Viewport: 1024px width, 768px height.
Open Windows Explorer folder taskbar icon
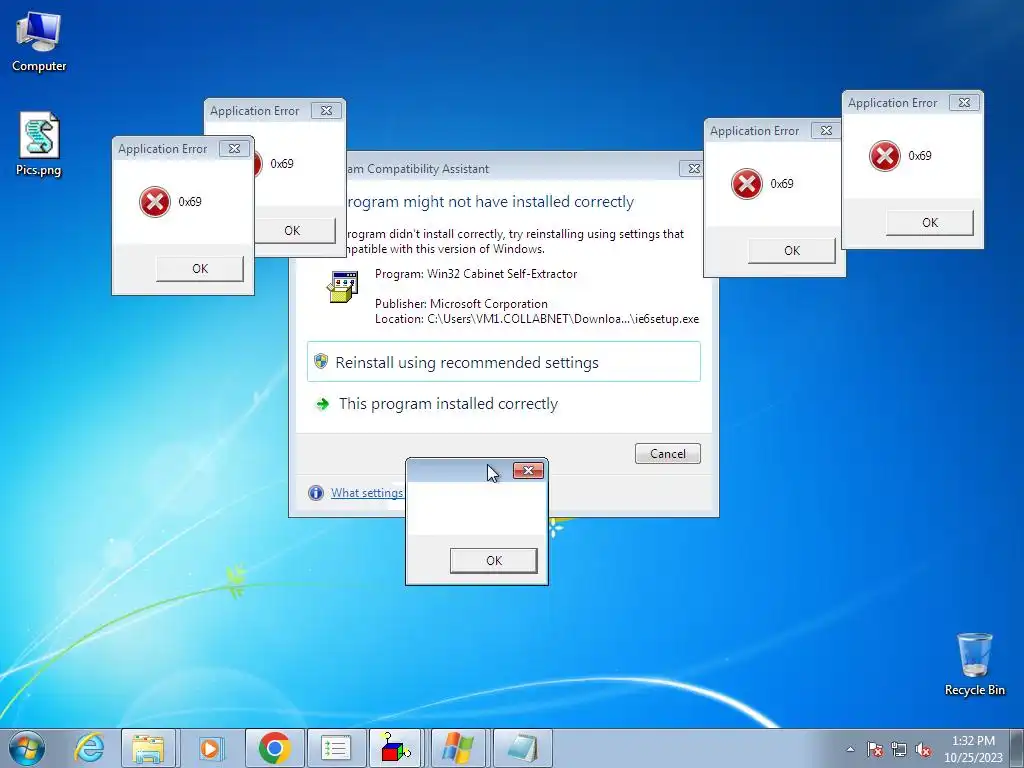148,748
